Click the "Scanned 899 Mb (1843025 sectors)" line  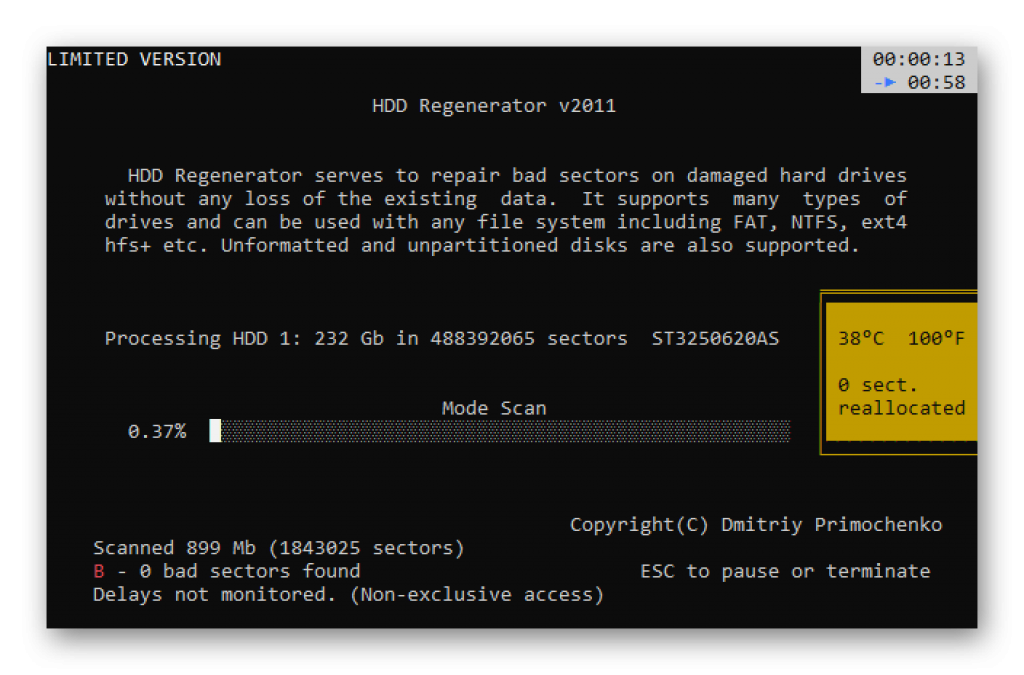279,548
